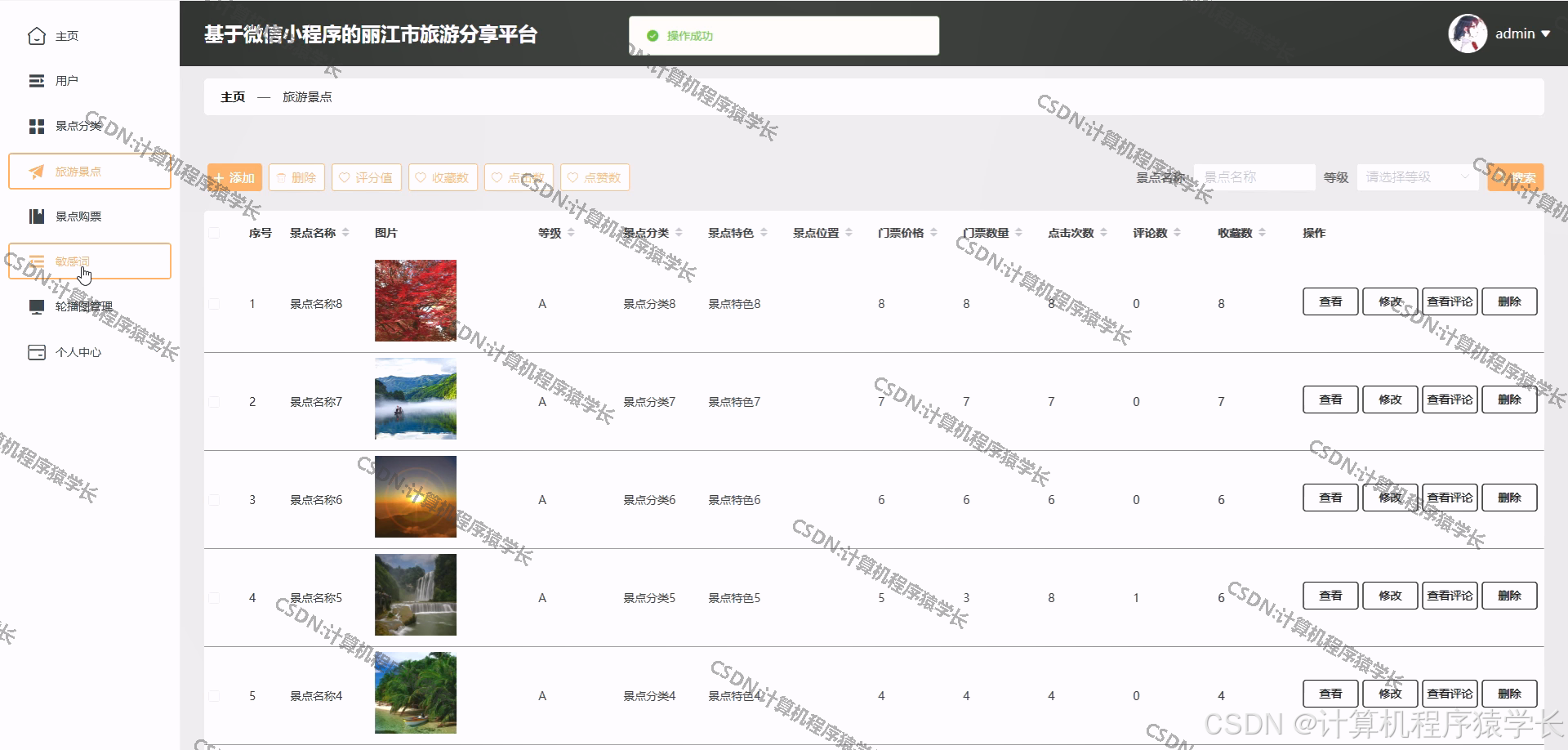1568x750 pixels.
Task: Tick the checkbox for row 景点名称7
Action: point(214,402)
